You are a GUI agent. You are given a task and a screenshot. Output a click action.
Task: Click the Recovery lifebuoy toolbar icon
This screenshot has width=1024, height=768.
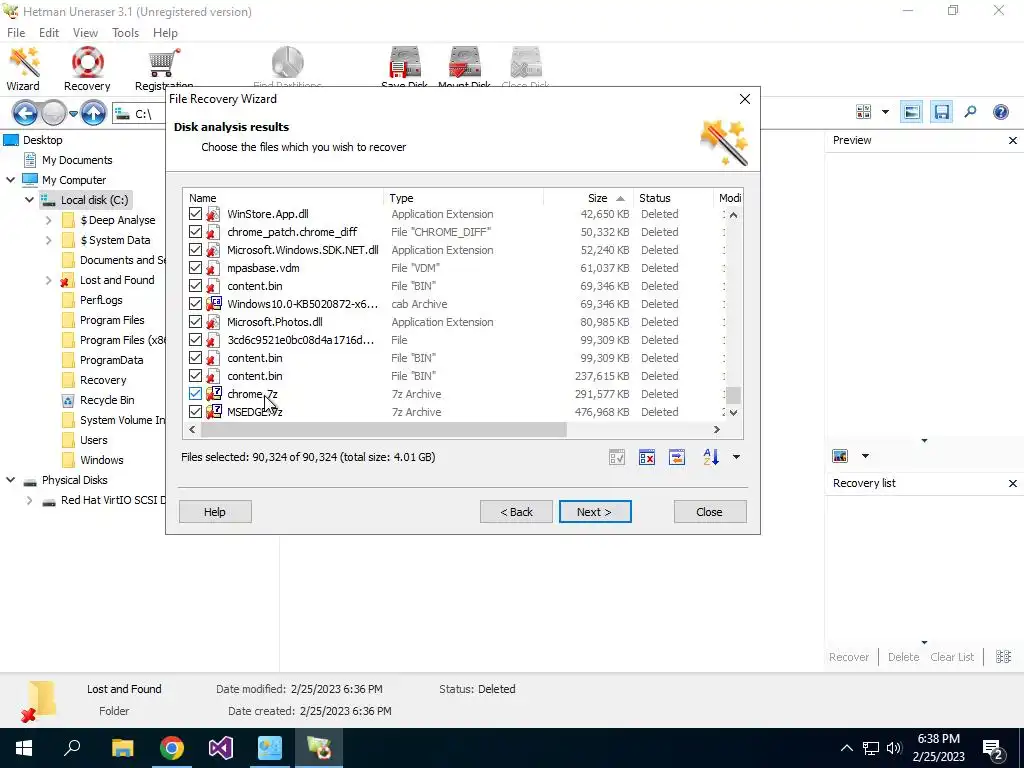click(88, 63)
